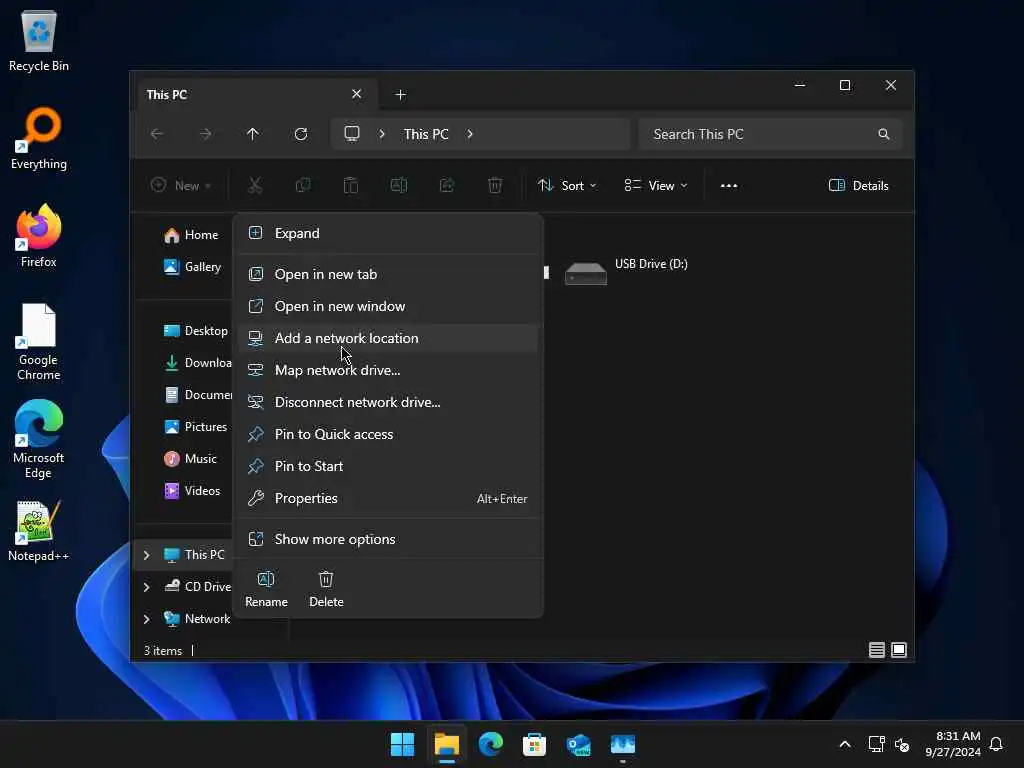Open Firefox from the desktop
Viewport: 1024px width, 768px height.
(x=39, y=235)
